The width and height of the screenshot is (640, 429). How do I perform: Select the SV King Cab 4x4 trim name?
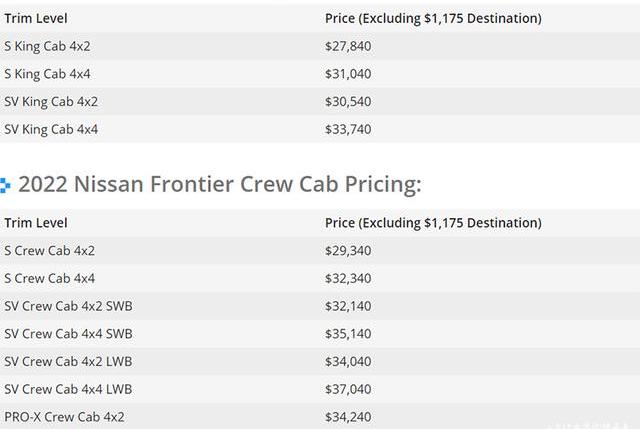[51, 129]
